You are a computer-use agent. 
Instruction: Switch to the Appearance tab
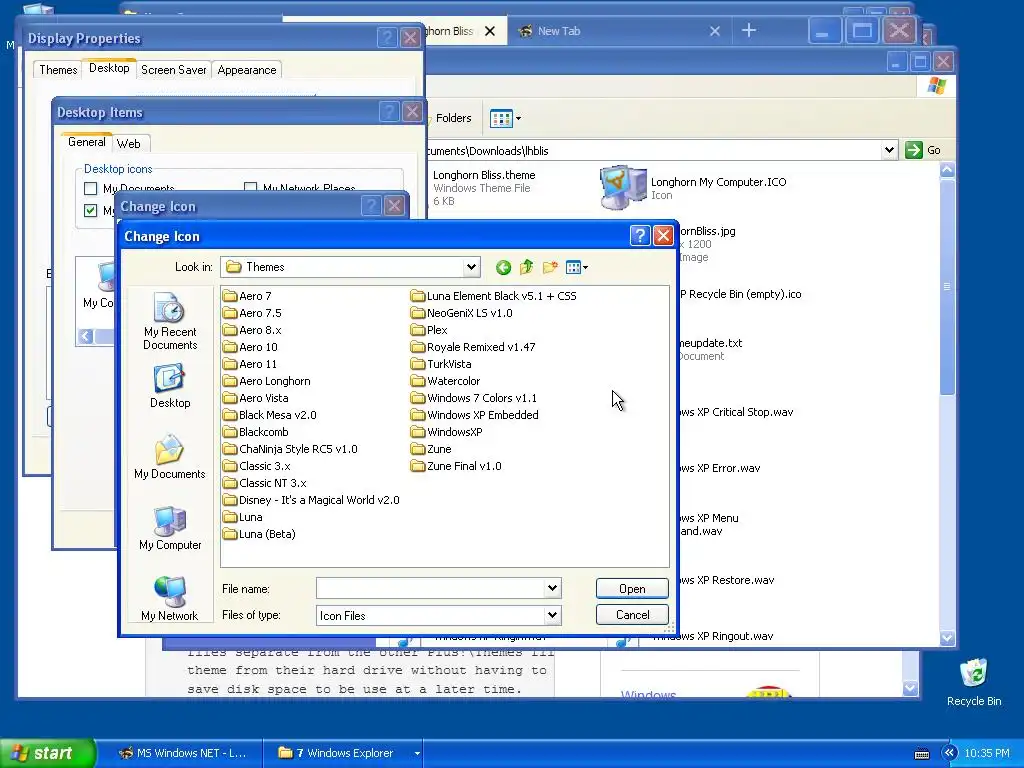pos(247,70)
